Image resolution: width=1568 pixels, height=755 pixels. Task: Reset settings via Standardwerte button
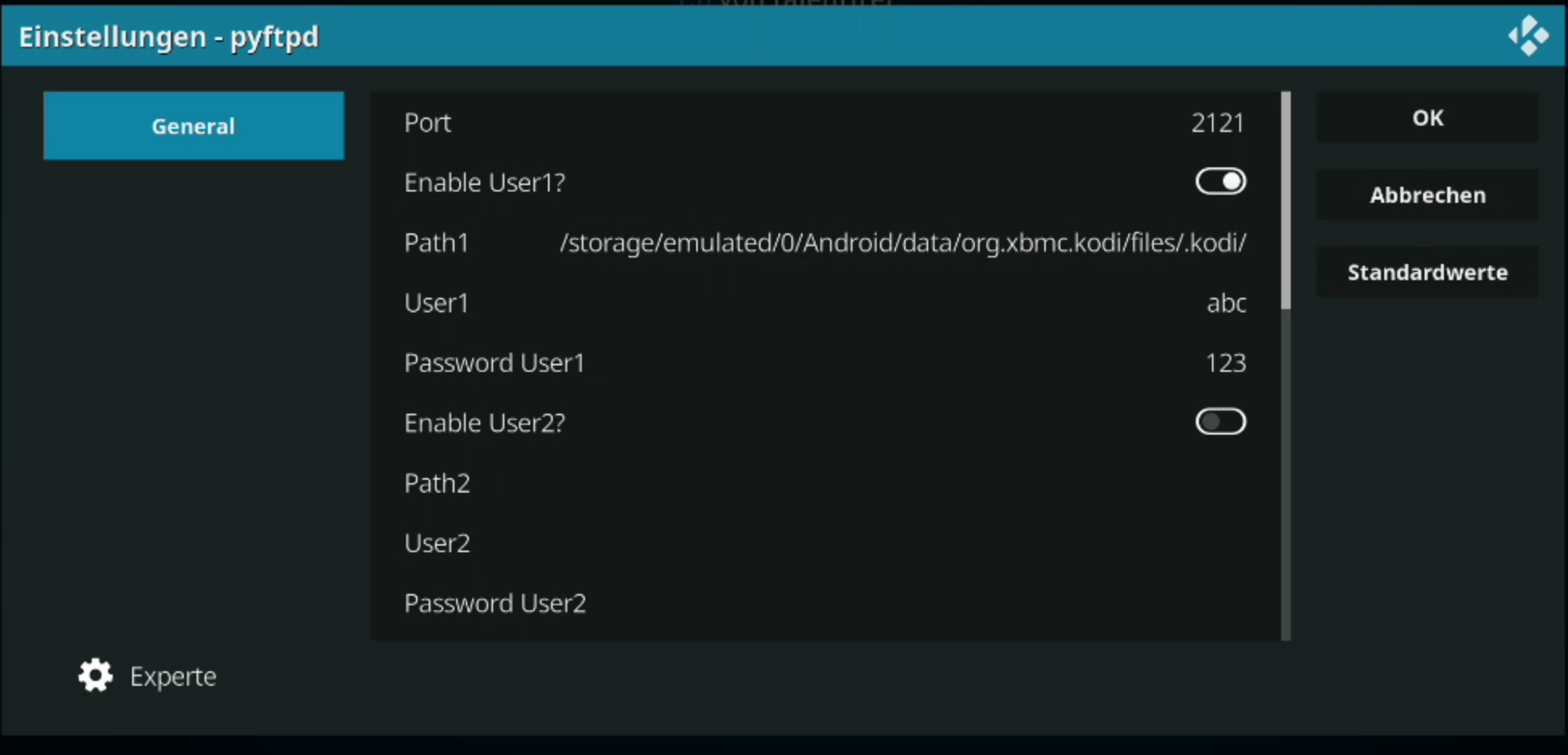(x=1428, y=272)
